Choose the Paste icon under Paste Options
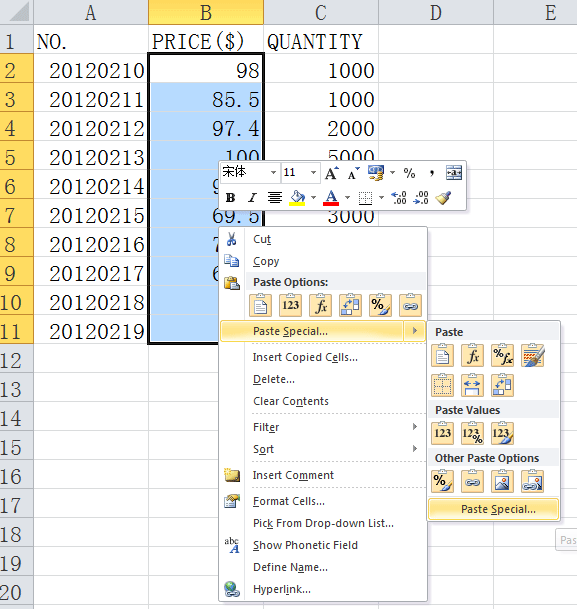The width and height of the screenshot is (577, 609). tap(261, 306)
